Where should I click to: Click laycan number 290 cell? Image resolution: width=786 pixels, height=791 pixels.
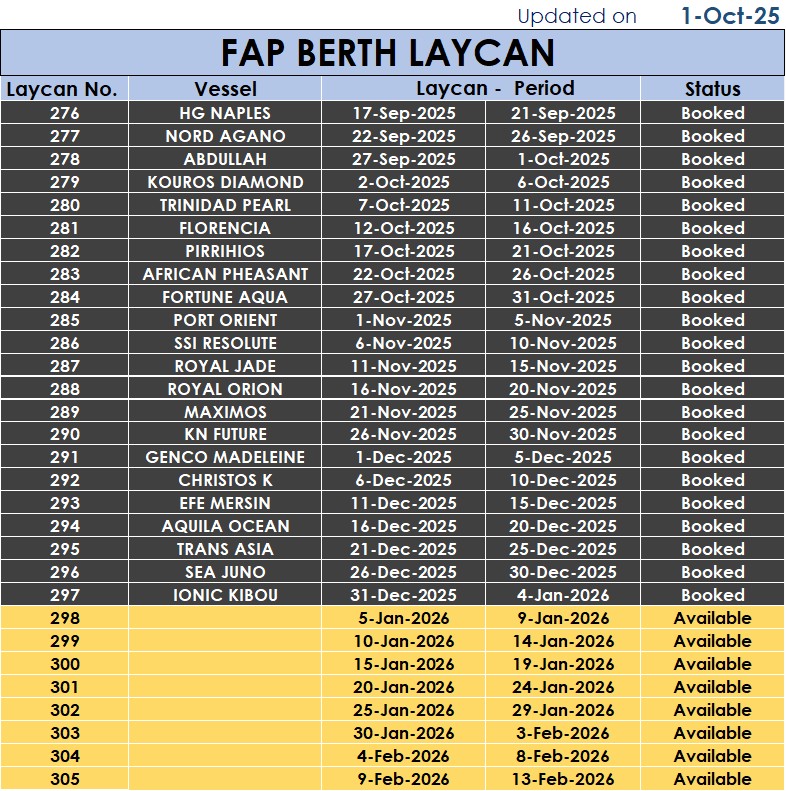tap(64, 434)
